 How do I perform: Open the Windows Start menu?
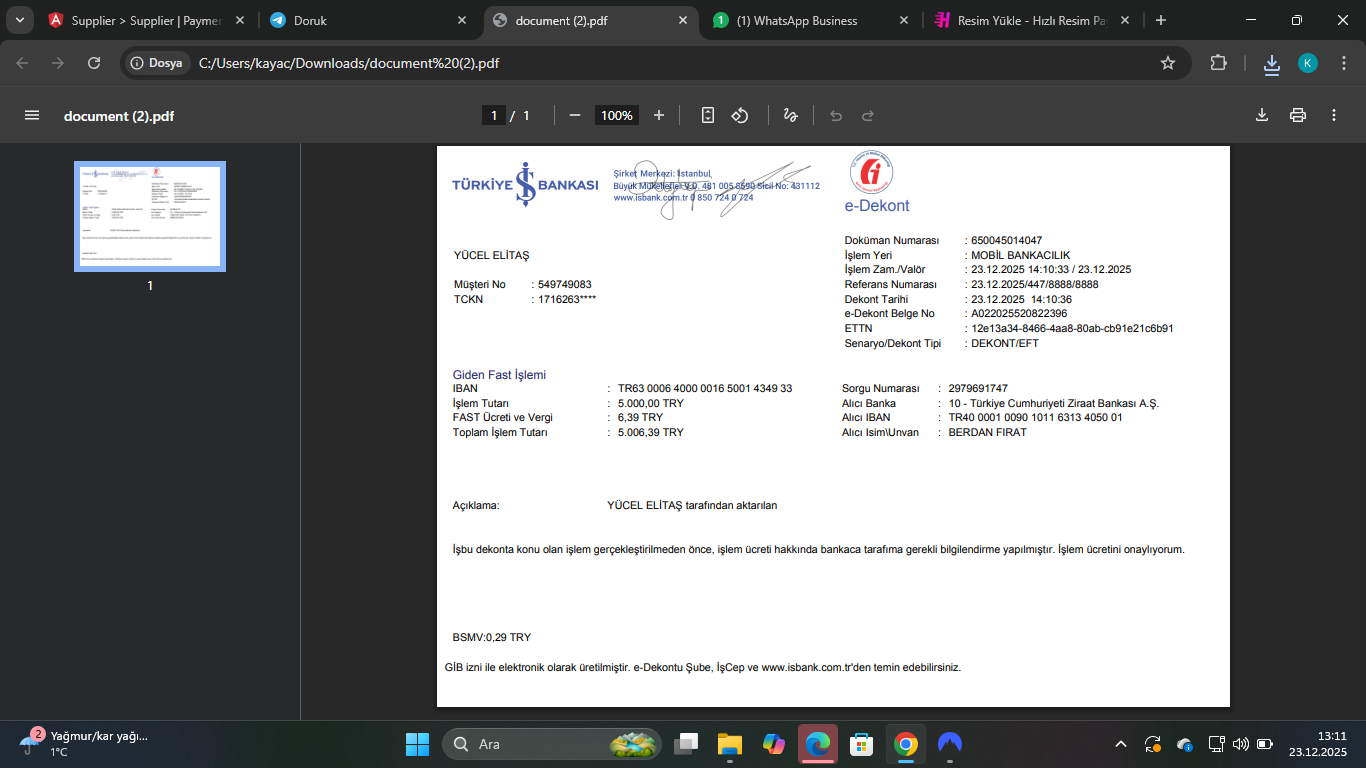pyautogui.click(x=417, y=744)
